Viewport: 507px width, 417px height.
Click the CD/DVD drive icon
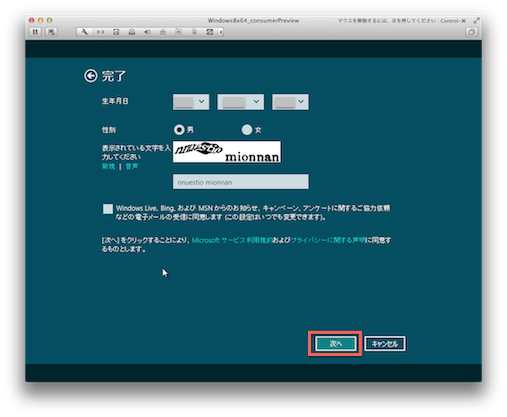(x=132, y=32)
